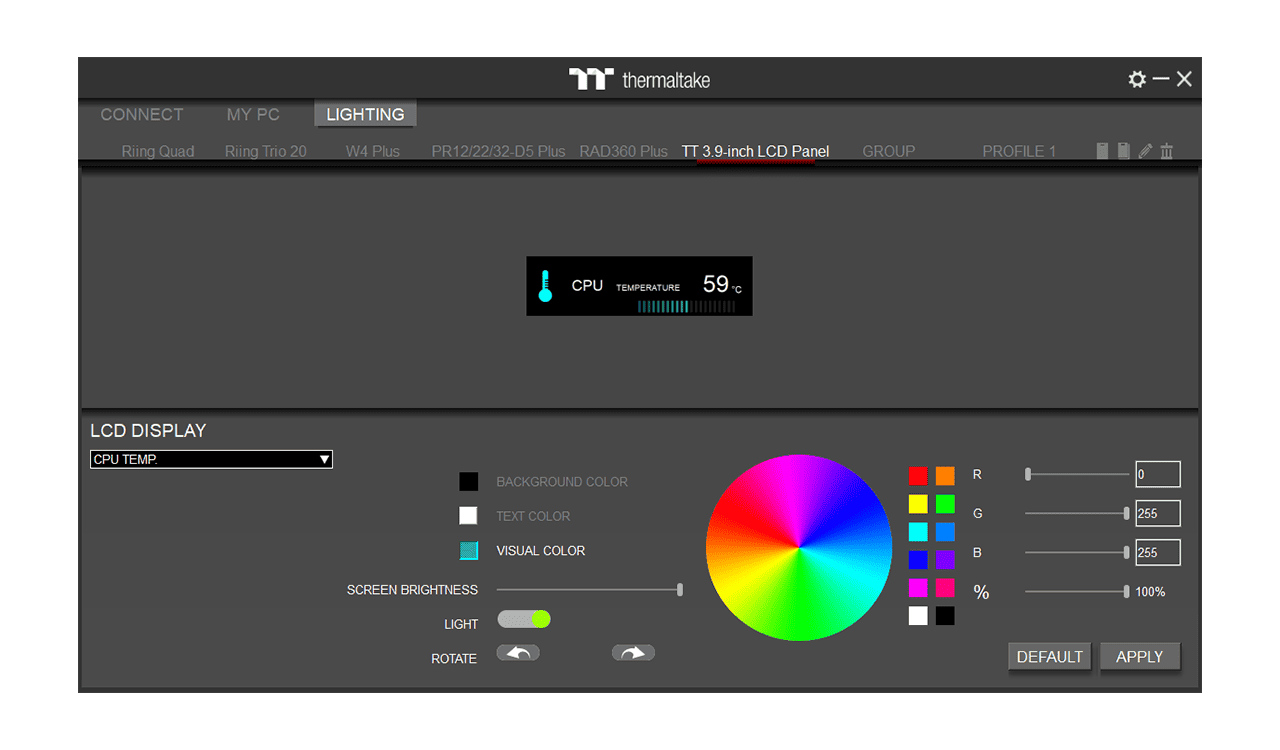This screenshot has width=1280, height=750.
Task: Toggle the LIGHT switch off
Action: coord(524,619)
